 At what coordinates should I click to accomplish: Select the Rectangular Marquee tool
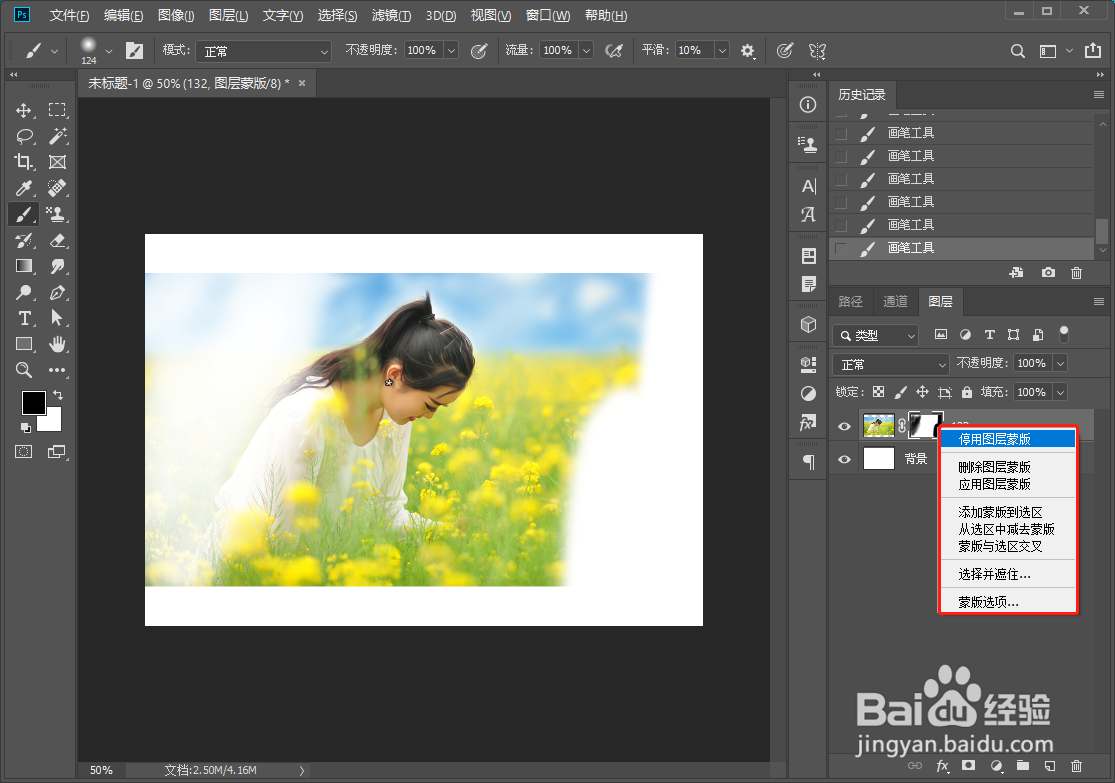57,110
